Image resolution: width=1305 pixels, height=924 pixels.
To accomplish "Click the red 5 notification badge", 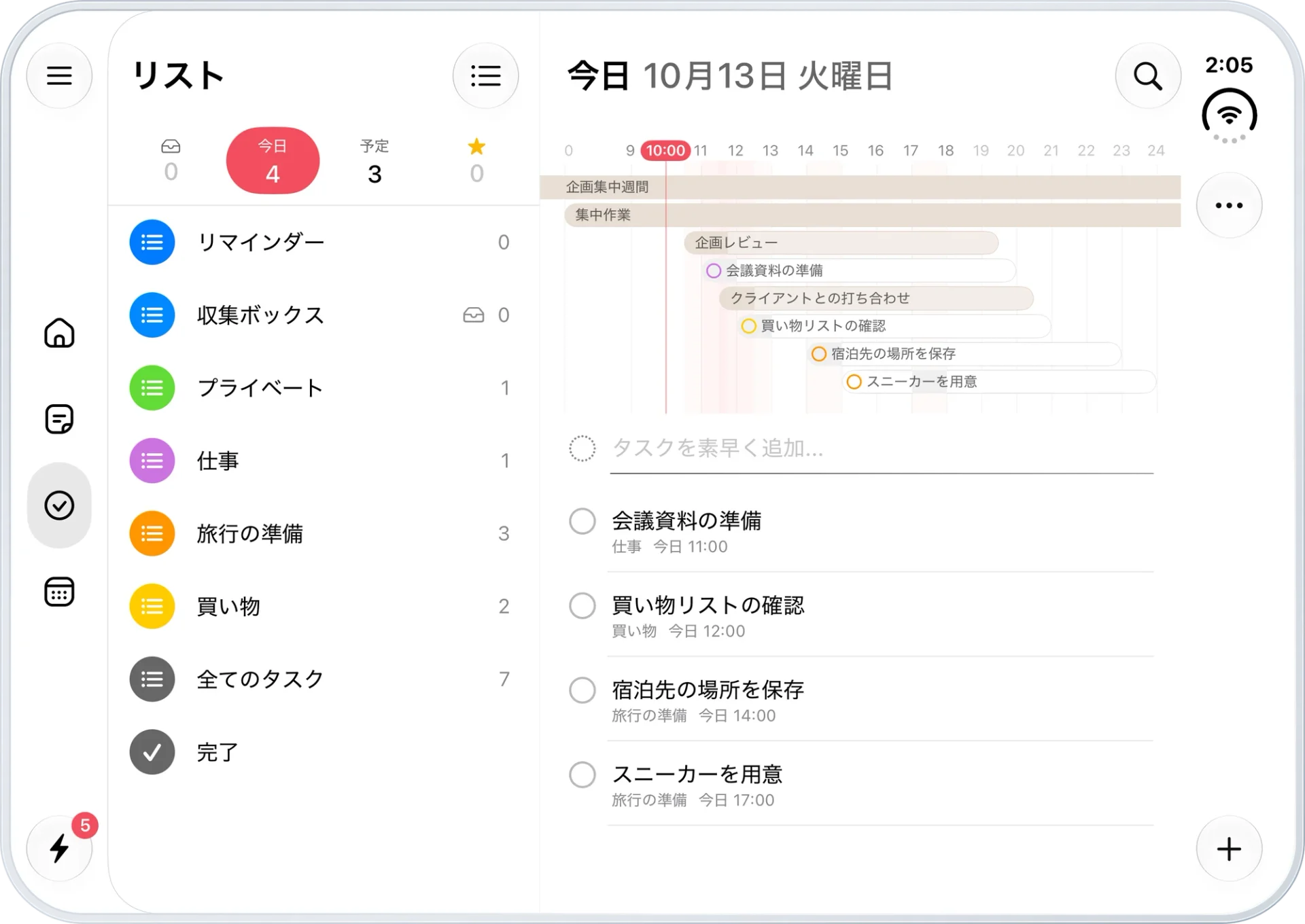I will [x=85, y=825].
